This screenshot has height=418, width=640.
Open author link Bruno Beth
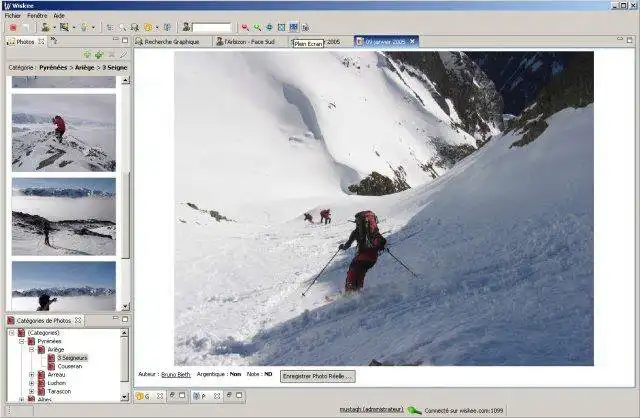[x=176, y=374]
